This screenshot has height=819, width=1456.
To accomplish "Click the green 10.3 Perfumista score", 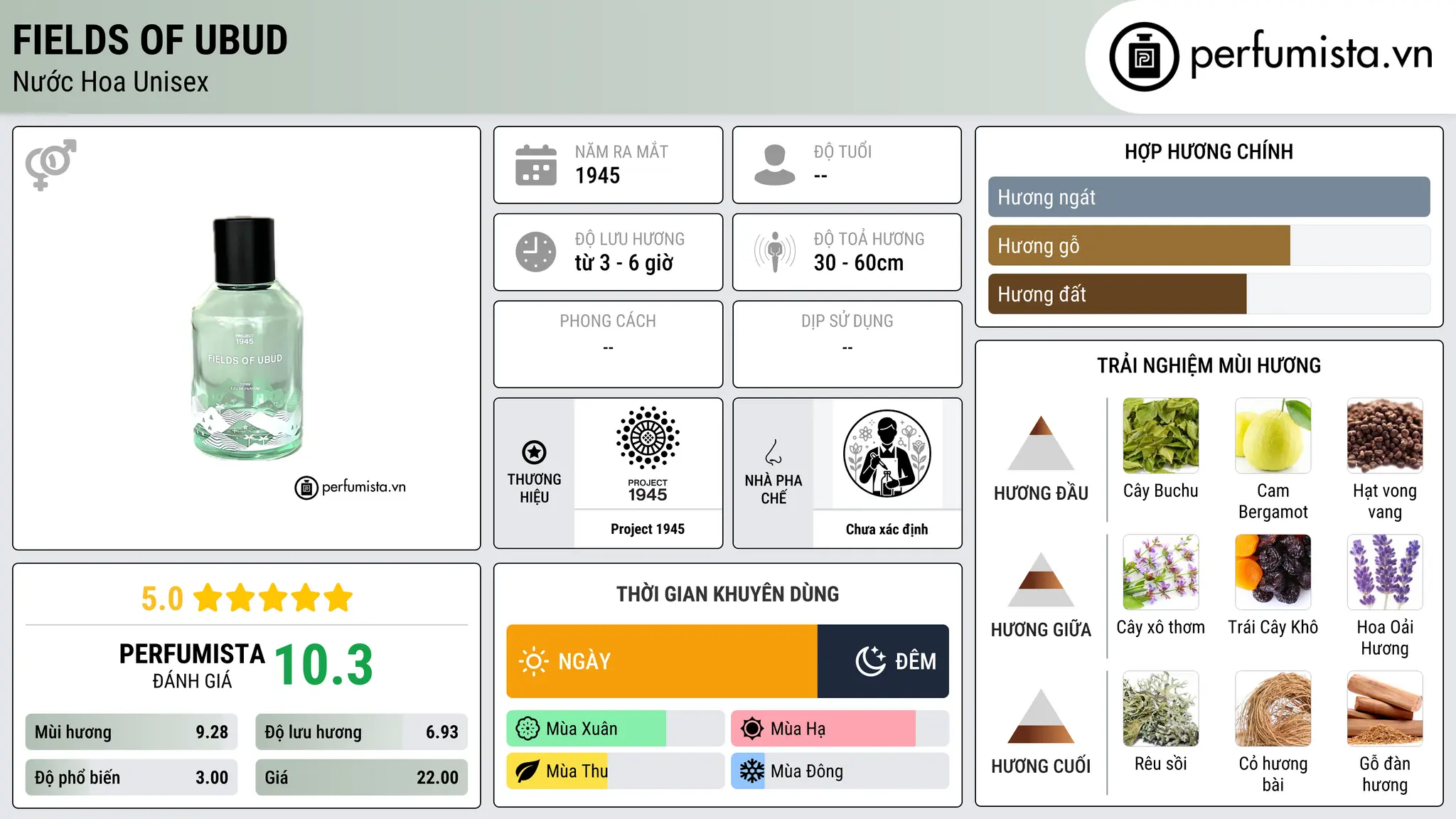I will tap(323, 665).
